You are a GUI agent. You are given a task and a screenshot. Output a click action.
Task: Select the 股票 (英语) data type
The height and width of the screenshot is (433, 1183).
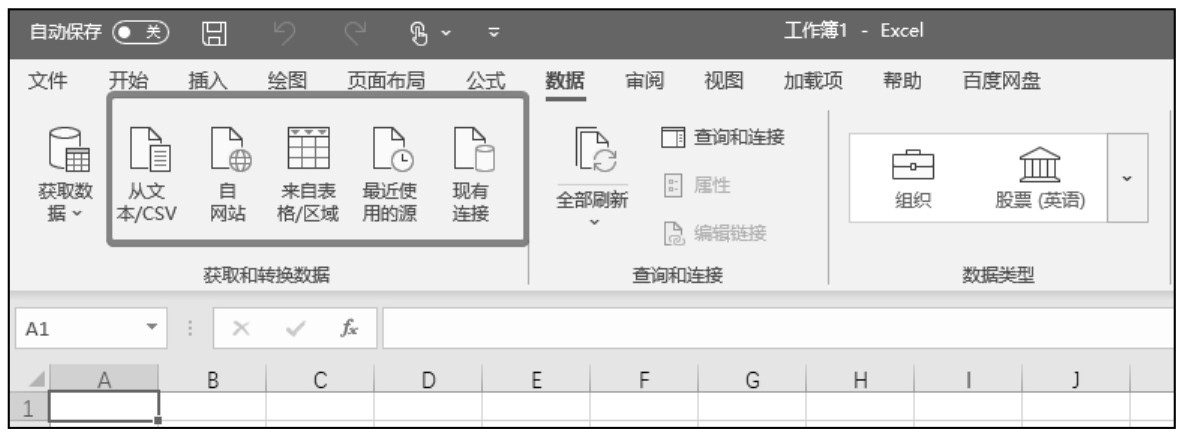pyautogui.click(x=1040, y=177)
